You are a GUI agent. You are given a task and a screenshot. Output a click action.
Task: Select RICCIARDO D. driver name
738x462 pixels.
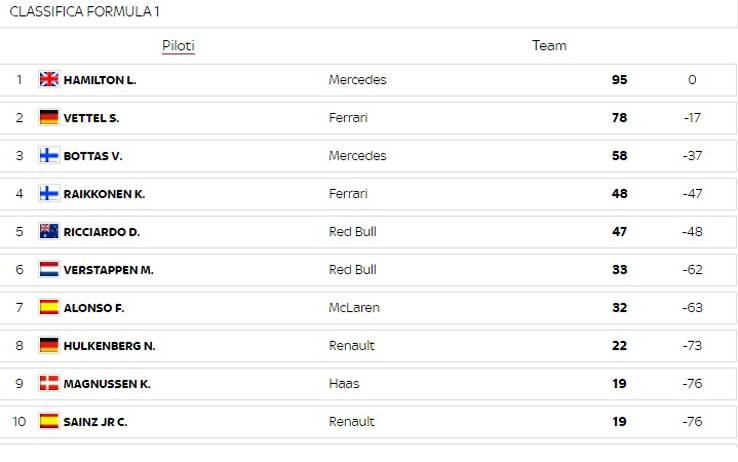[x=101, y=232]
